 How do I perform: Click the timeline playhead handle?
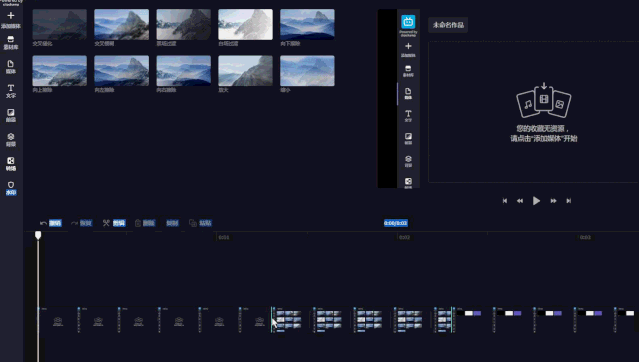[38, 235]
